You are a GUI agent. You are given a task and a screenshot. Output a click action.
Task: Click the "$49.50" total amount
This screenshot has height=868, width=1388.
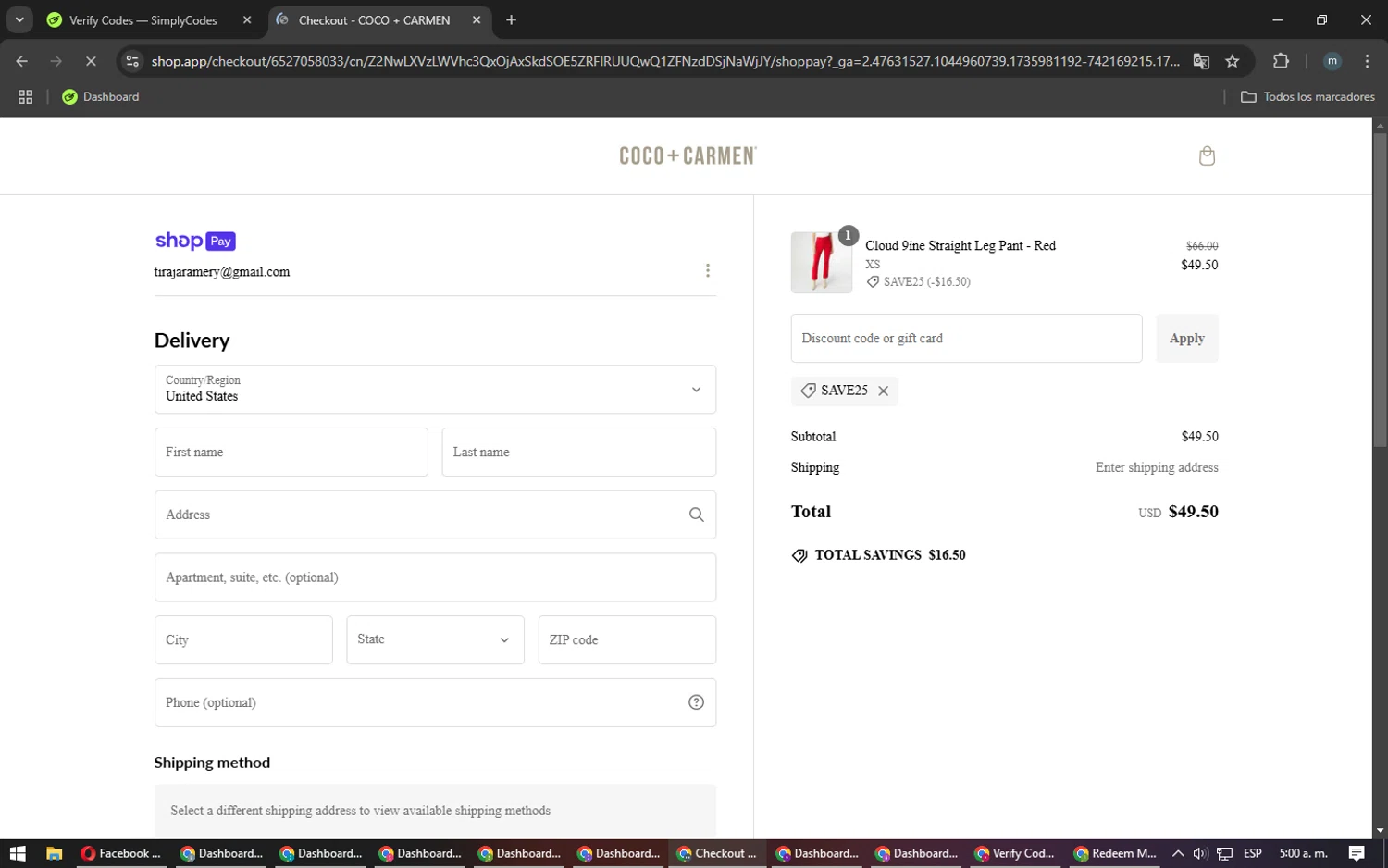(x=1193, y=512)
